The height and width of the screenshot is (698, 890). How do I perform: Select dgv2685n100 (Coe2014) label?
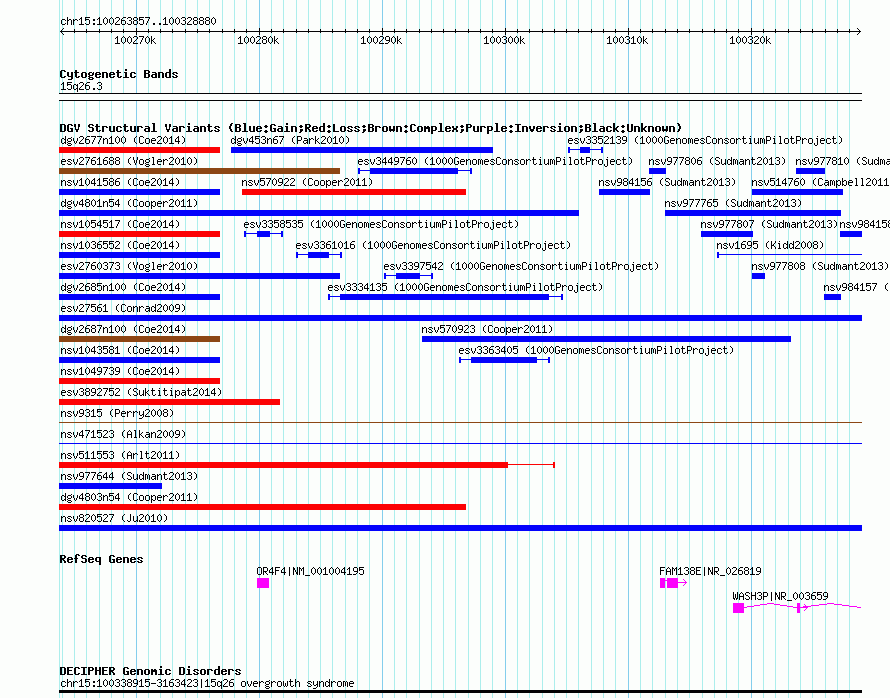pyautogui.click(x=123, y=287)
